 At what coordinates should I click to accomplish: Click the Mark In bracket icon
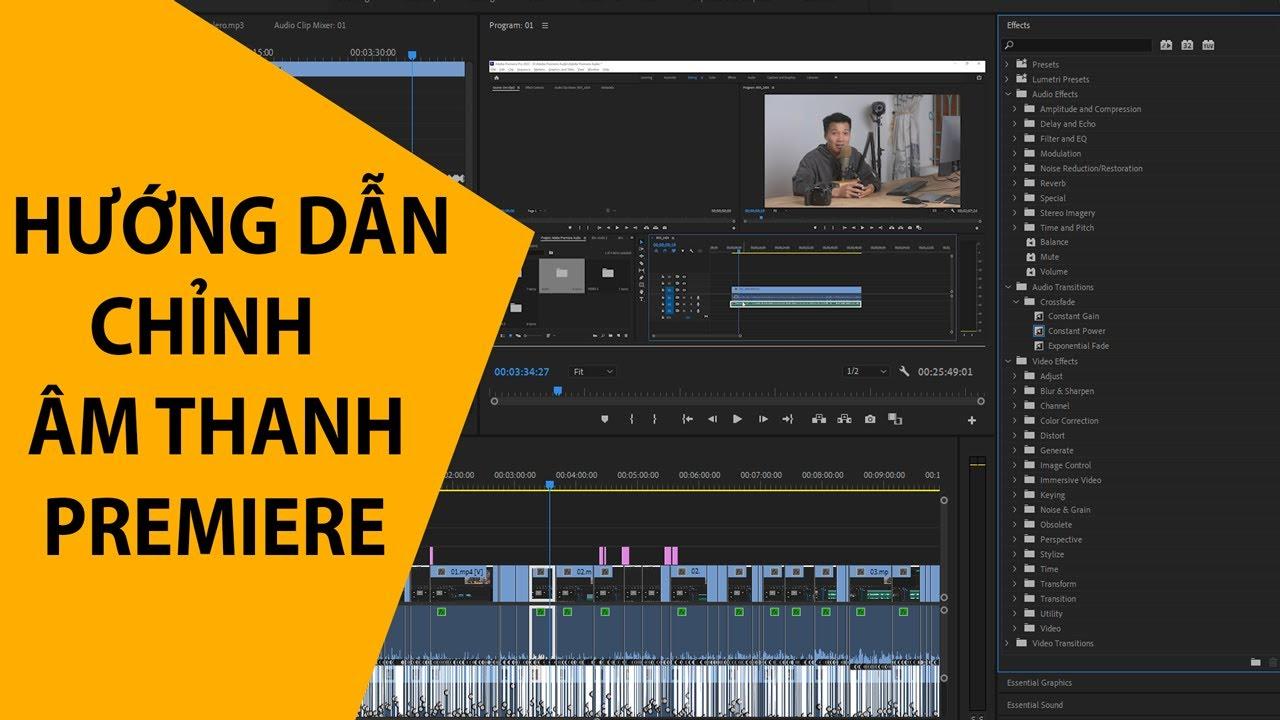tap(631, 419)
